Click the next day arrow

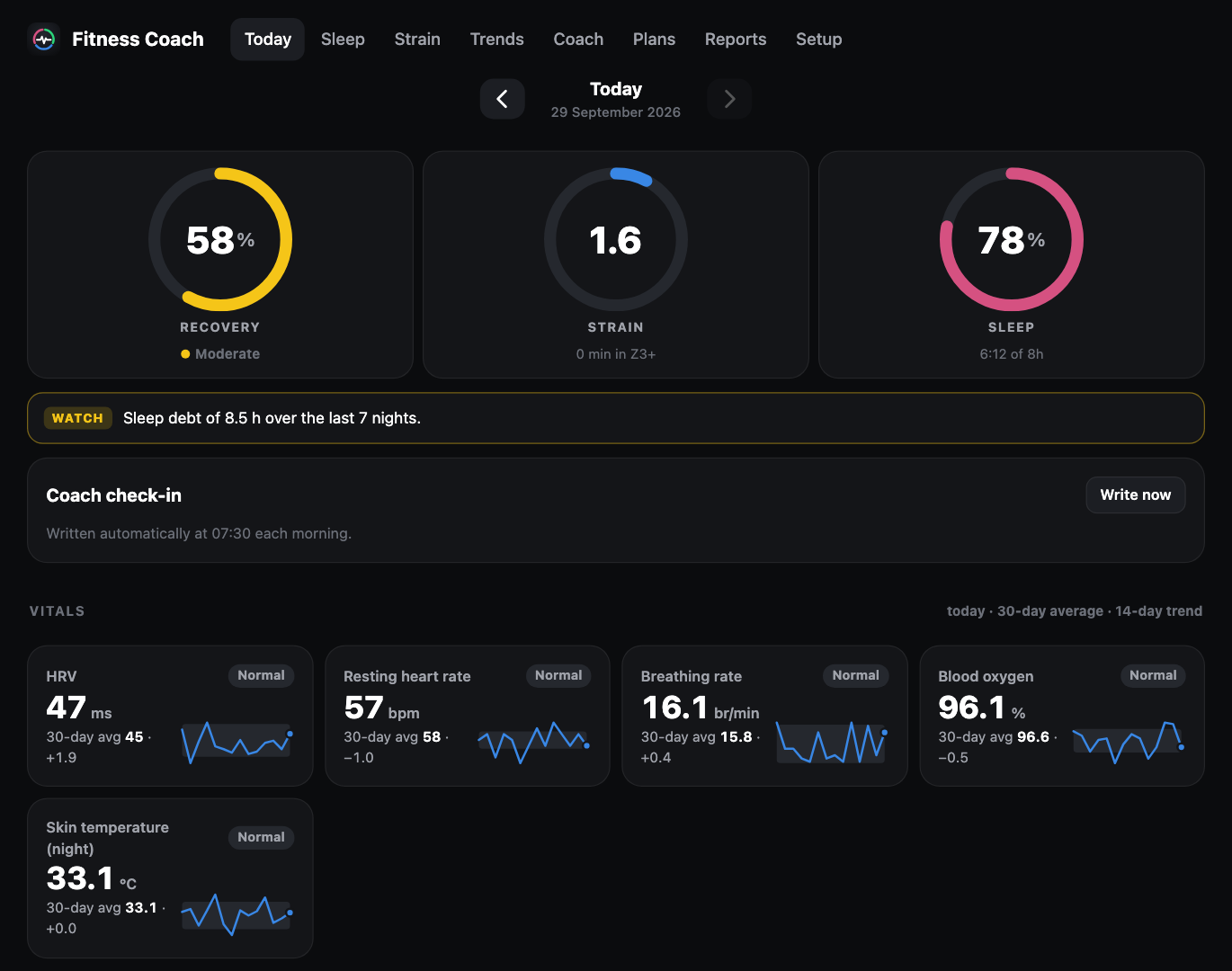coord(729,99)
